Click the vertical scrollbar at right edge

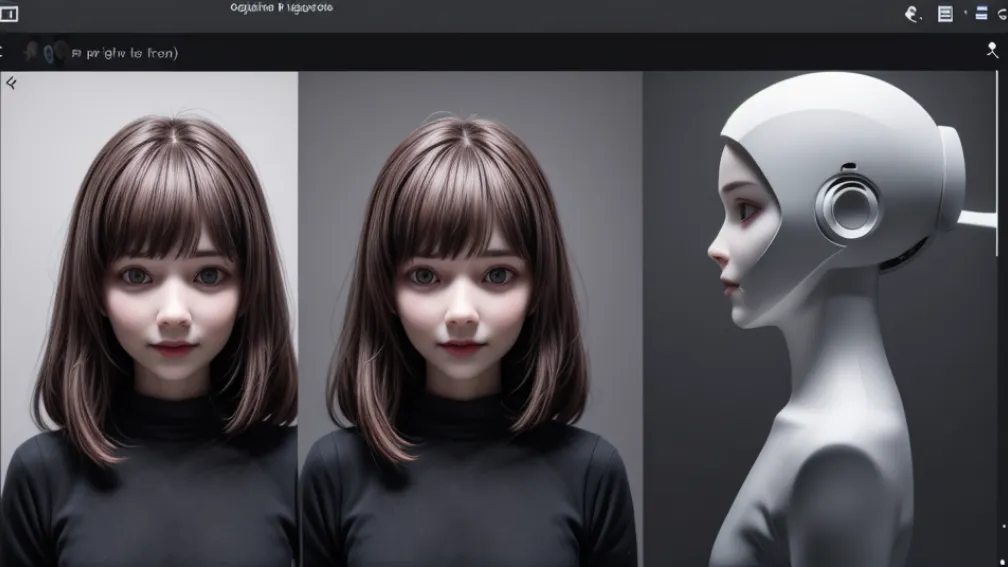(997, 164)
